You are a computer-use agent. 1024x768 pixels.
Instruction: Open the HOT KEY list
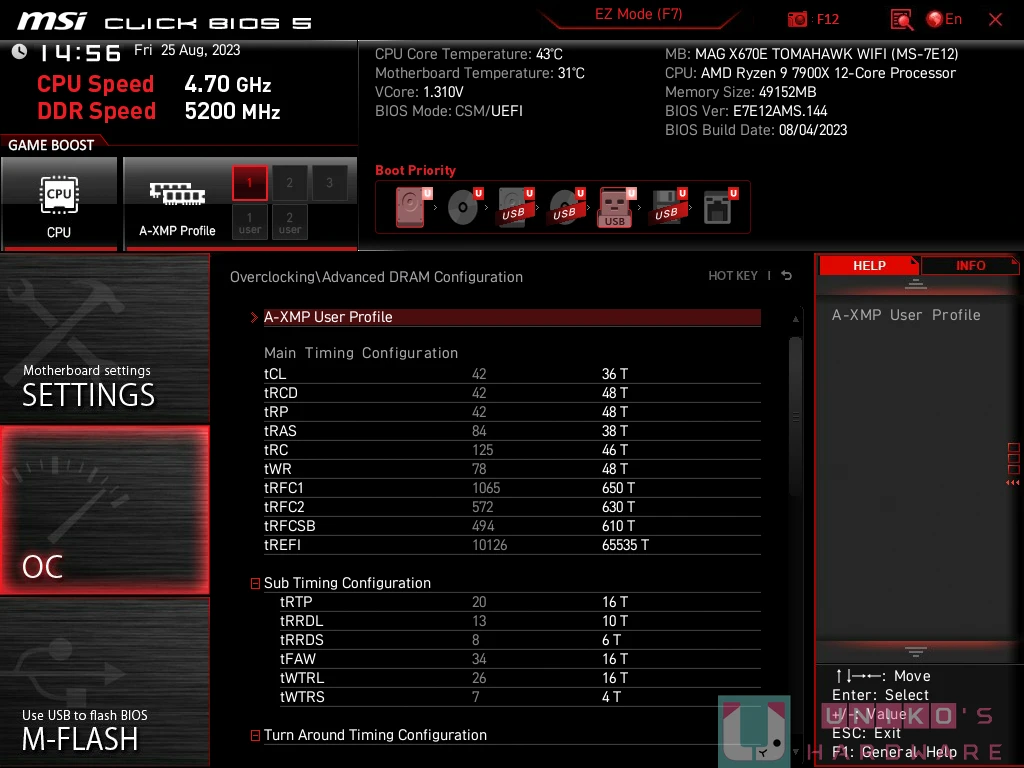(x=733, y=276)
